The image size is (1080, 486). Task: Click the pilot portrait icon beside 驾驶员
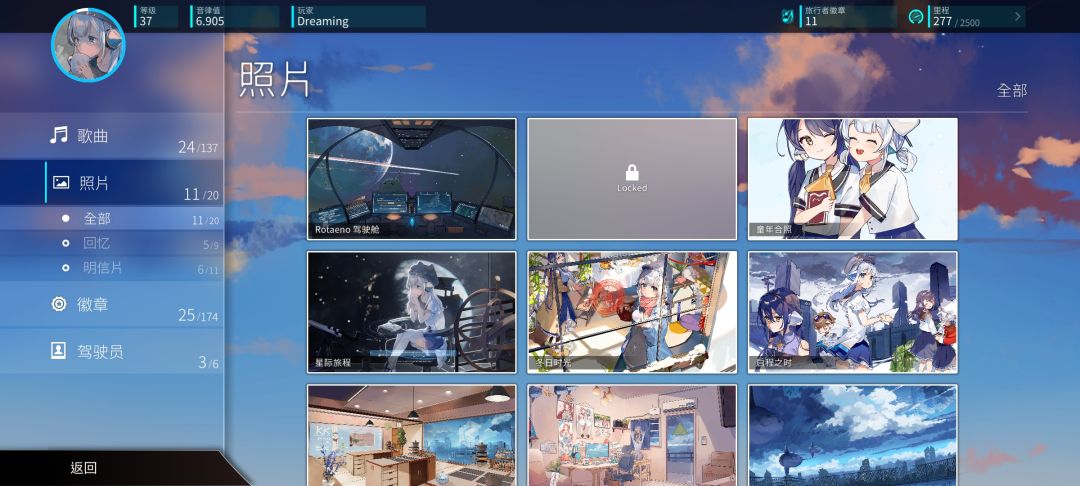(x=59, y=351)
